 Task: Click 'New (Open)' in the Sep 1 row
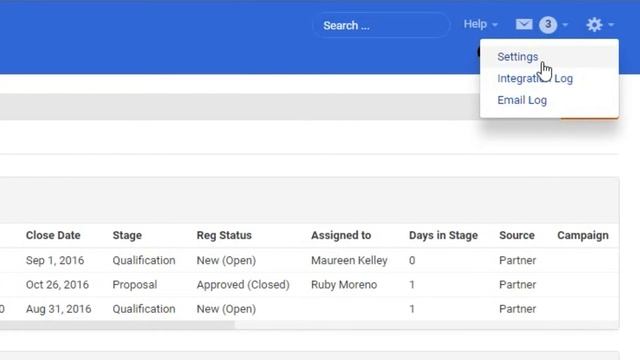click(x=226, y=260)
